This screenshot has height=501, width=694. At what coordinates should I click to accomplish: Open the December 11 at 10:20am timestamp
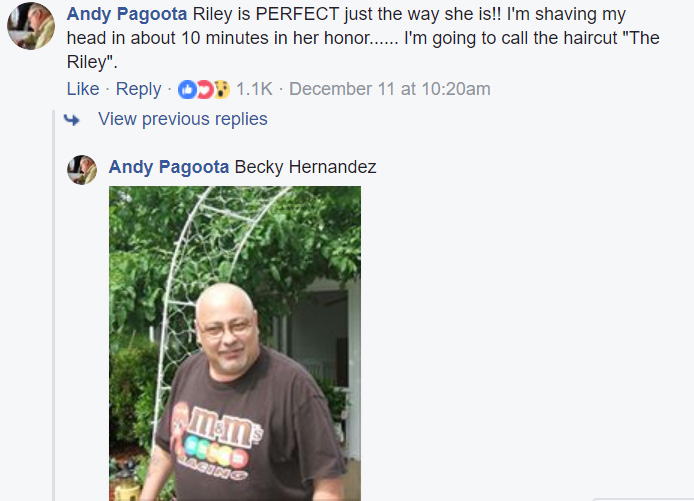(390, 89)
